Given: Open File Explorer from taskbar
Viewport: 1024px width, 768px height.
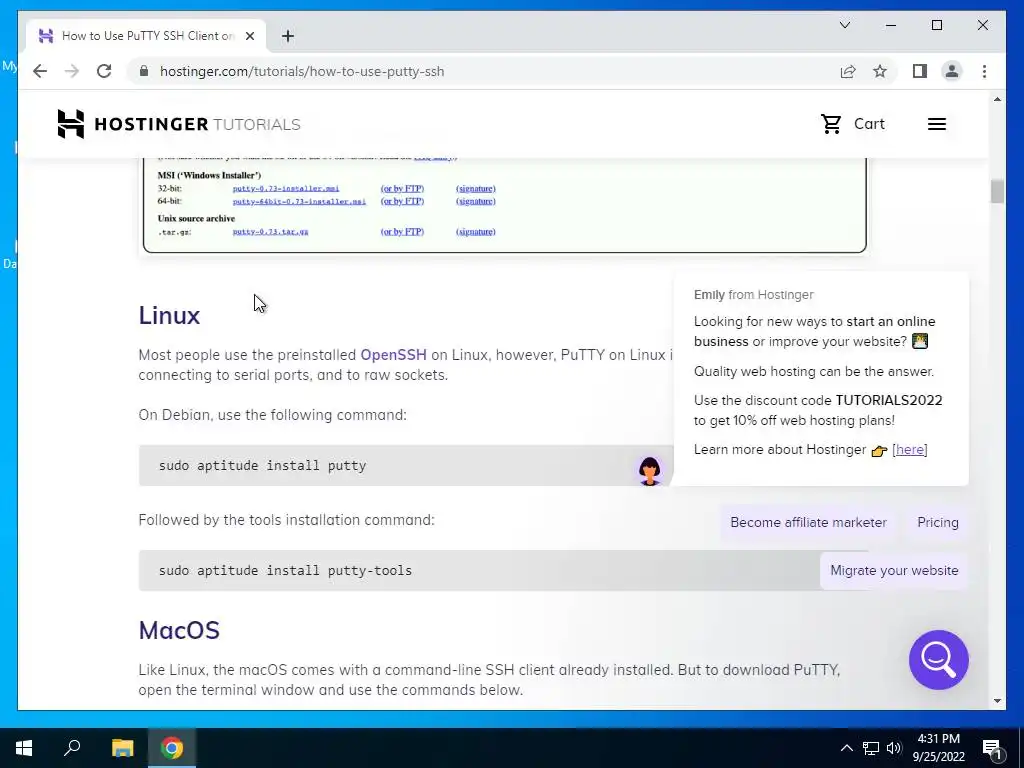Looking at the screenshot, I should [x=122, y=748].
